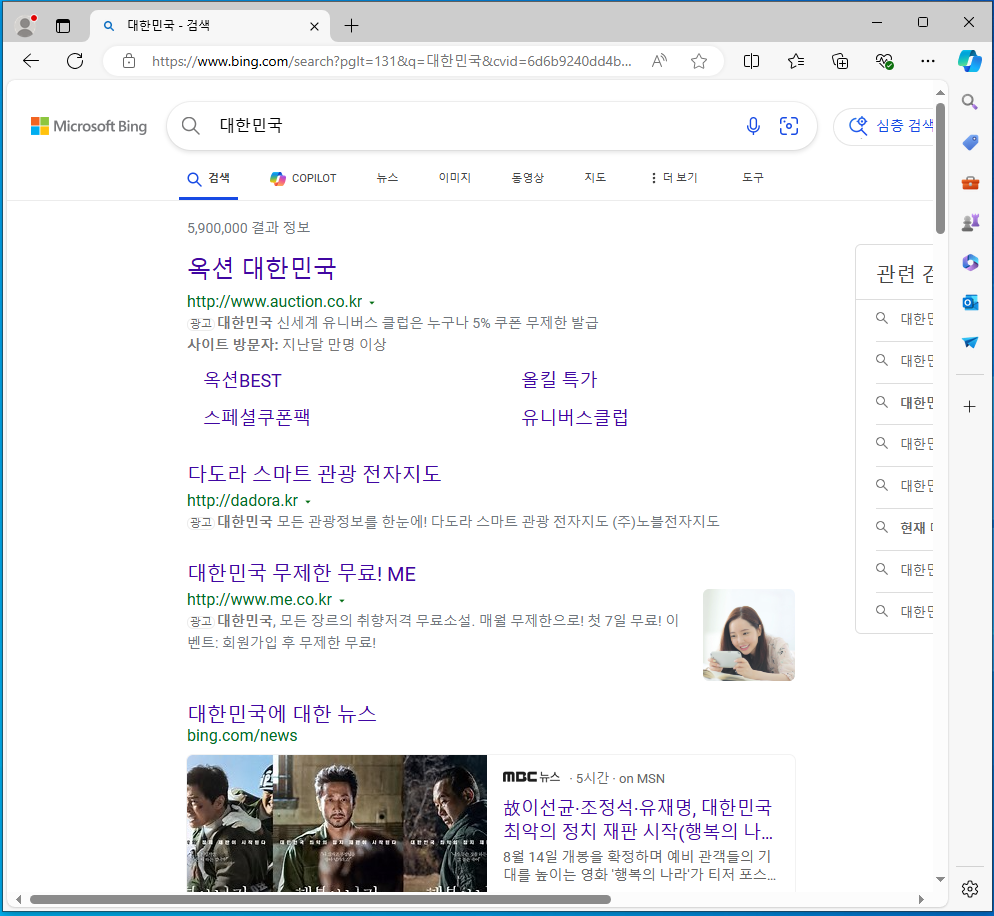Start voice search with microphone

[753, 126]
